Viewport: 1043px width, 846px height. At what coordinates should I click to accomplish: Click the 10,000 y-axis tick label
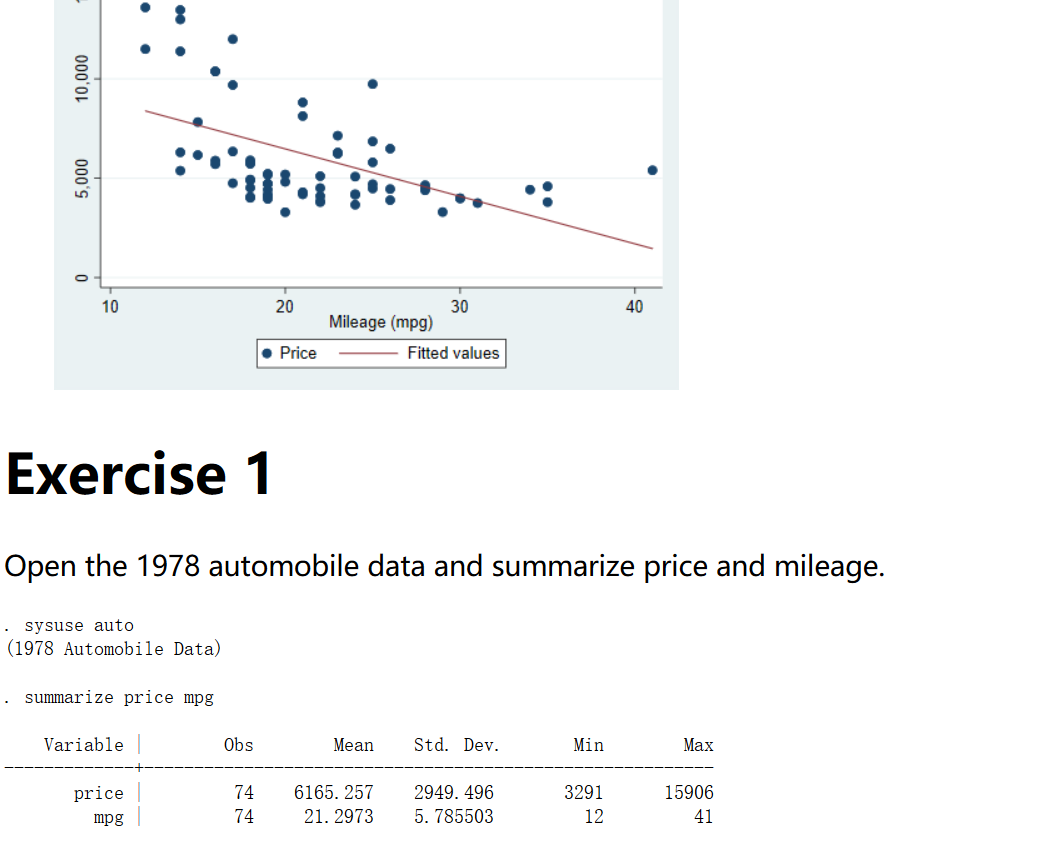82,79
